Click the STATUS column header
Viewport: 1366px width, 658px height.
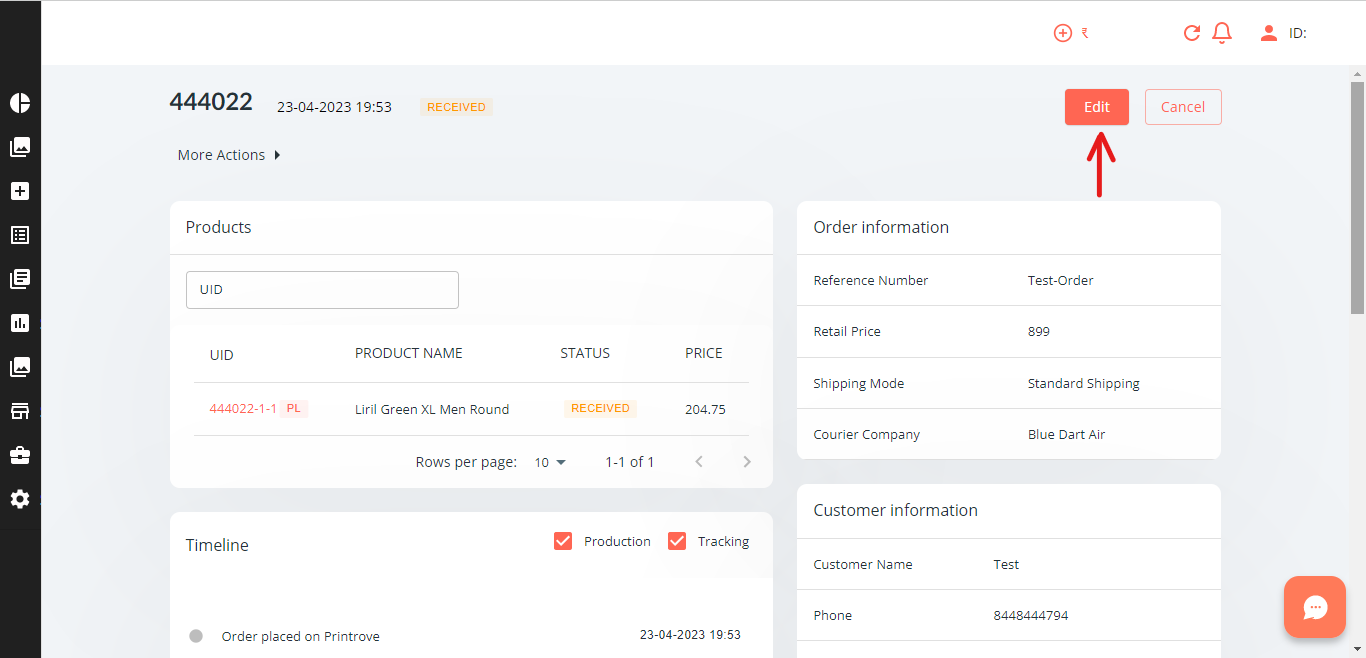pyautogui.click(x=585, y=353)
